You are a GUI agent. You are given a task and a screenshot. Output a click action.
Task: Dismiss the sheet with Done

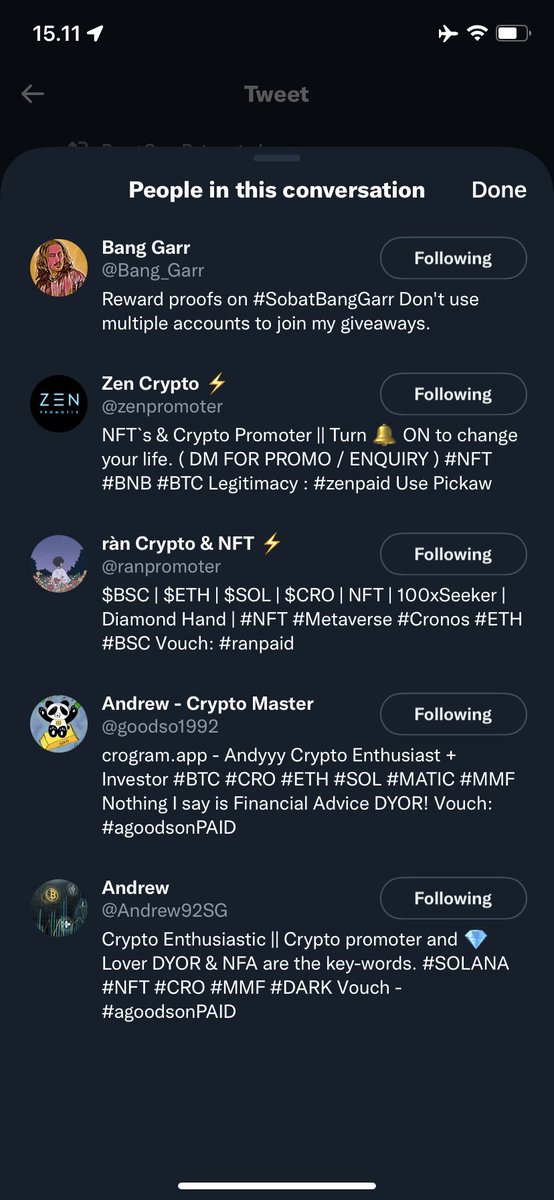tap(499, 190)
